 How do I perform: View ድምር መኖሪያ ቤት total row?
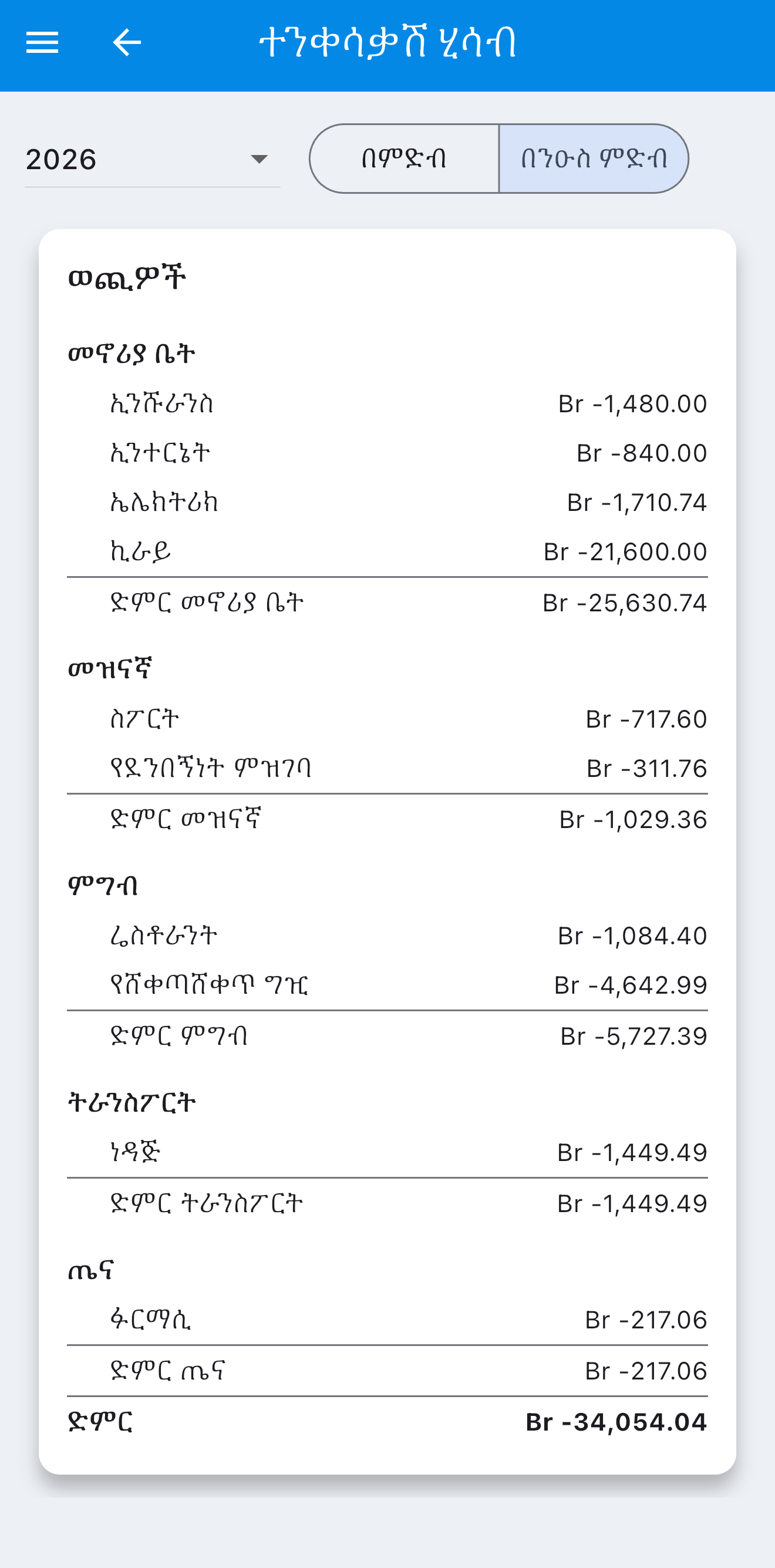tap(387, 603)
